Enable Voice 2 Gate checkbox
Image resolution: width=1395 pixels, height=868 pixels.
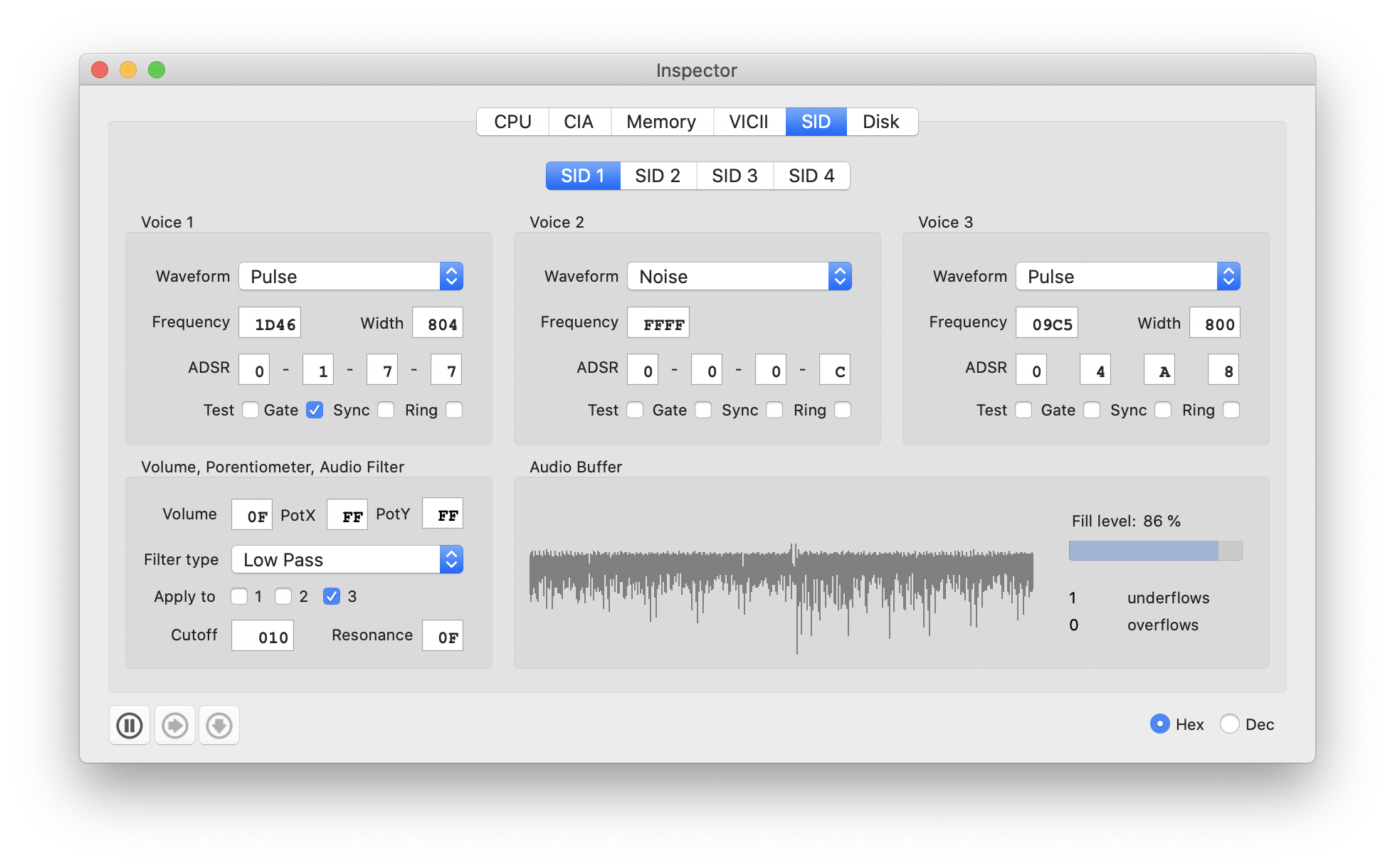(x=703, y=410)
